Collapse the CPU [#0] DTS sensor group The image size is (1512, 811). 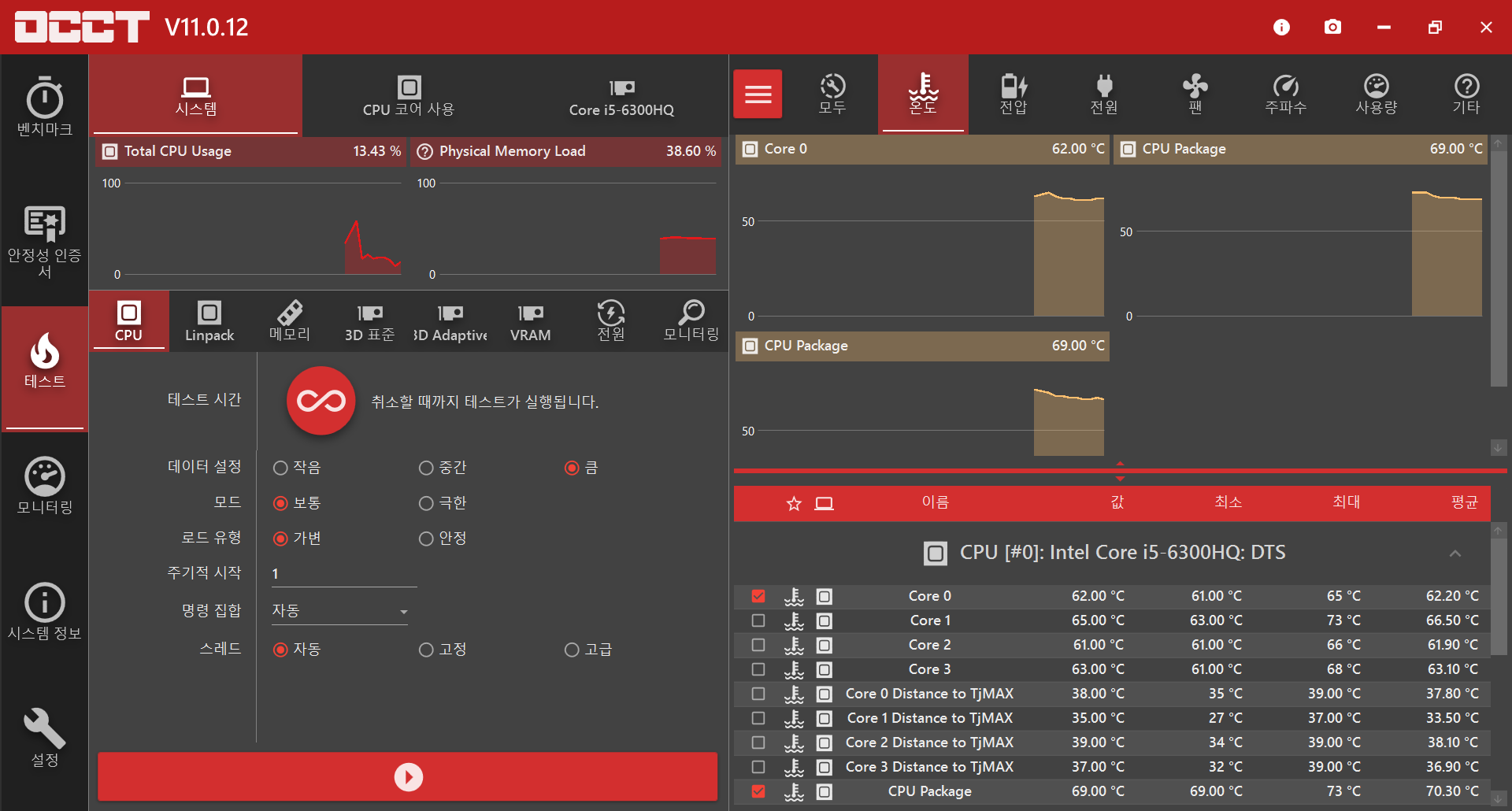coord(1455,554)
